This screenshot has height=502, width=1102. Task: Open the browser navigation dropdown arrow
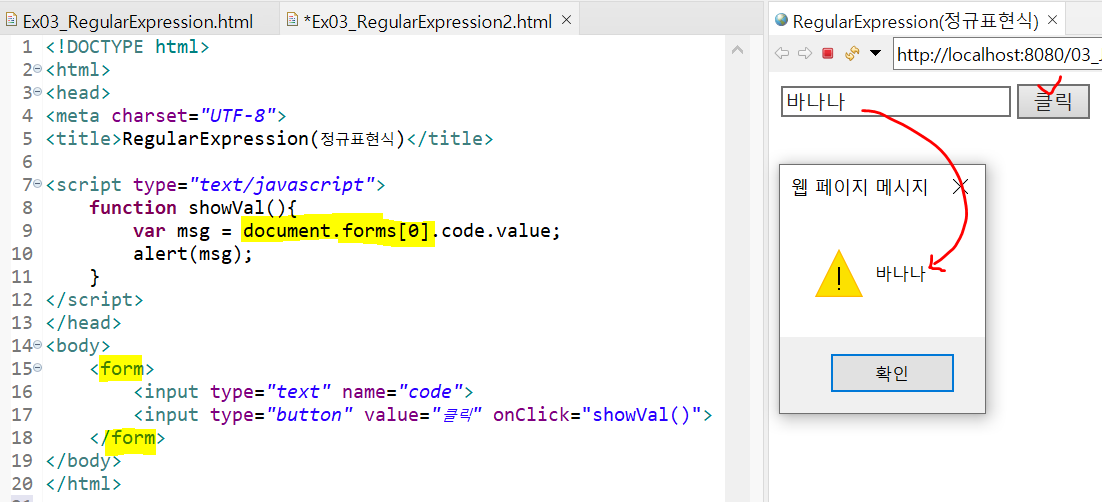coord(875,53)
